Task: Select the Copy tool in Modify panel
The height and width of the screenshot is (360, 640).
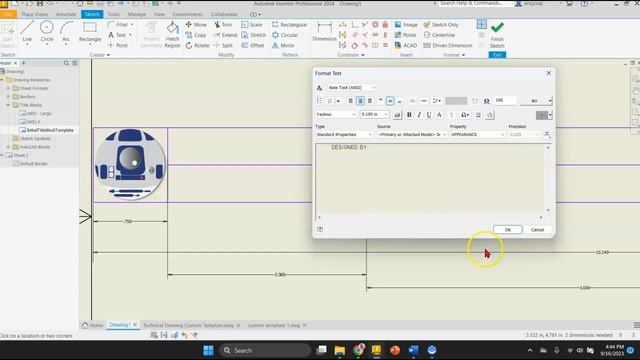Action: click(x=196, y=35)
